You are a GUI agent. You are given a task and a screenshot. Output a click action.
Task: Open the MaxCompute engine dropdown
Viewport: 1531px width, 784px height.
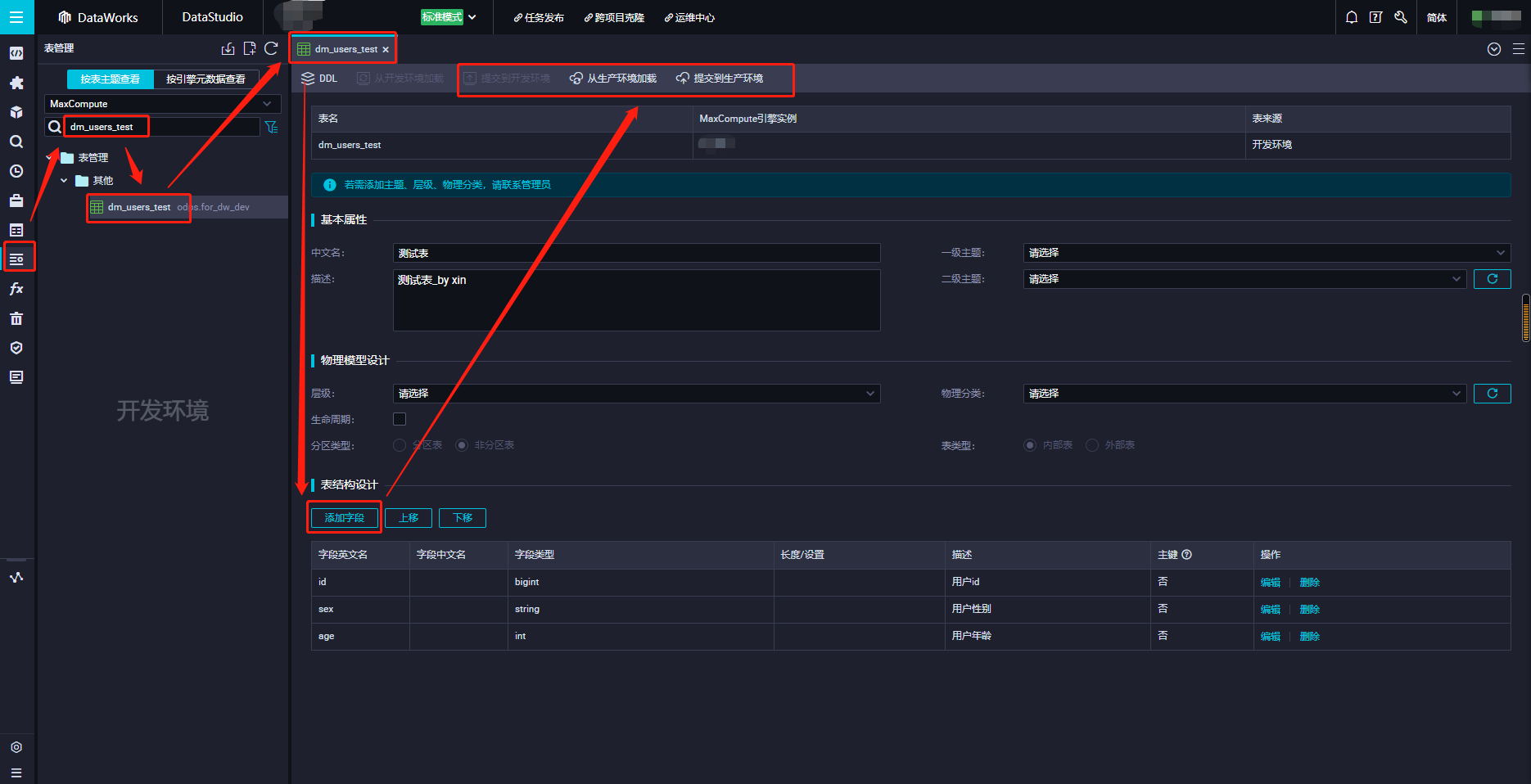click(162, 104)
